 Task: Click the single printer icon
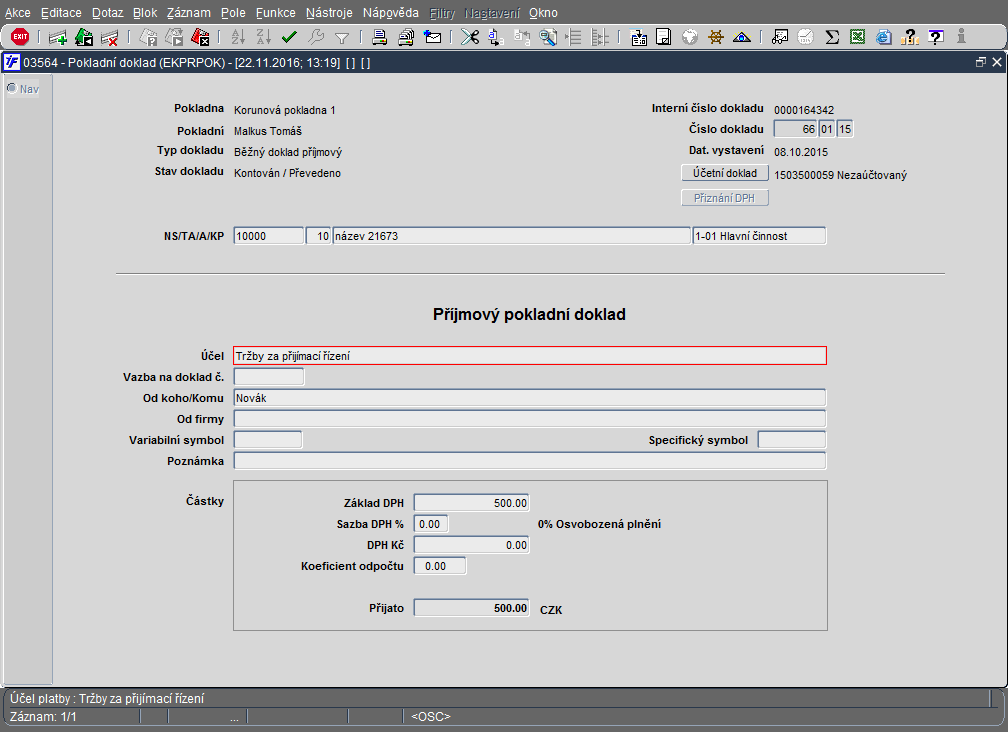coord(380,37)
